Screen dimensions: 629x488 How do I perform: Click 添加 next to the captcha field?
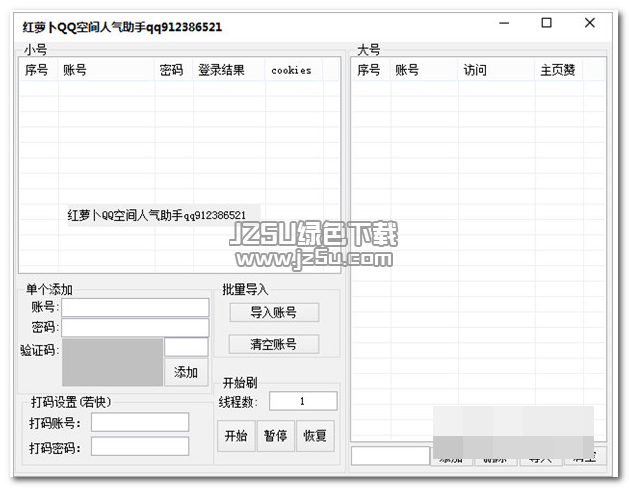pyautogui.click(x=186, y=372)
